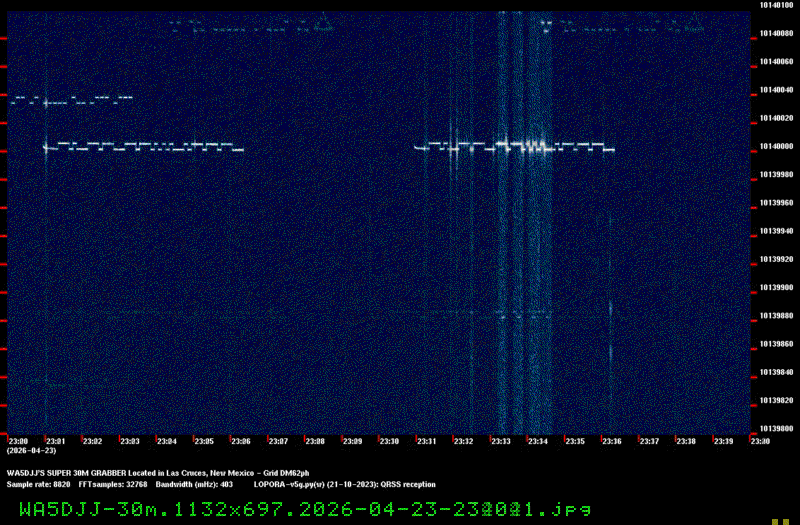
Task: Select the LOPORA-v5g.py QRSS reception text
Action: coord(345,485)
